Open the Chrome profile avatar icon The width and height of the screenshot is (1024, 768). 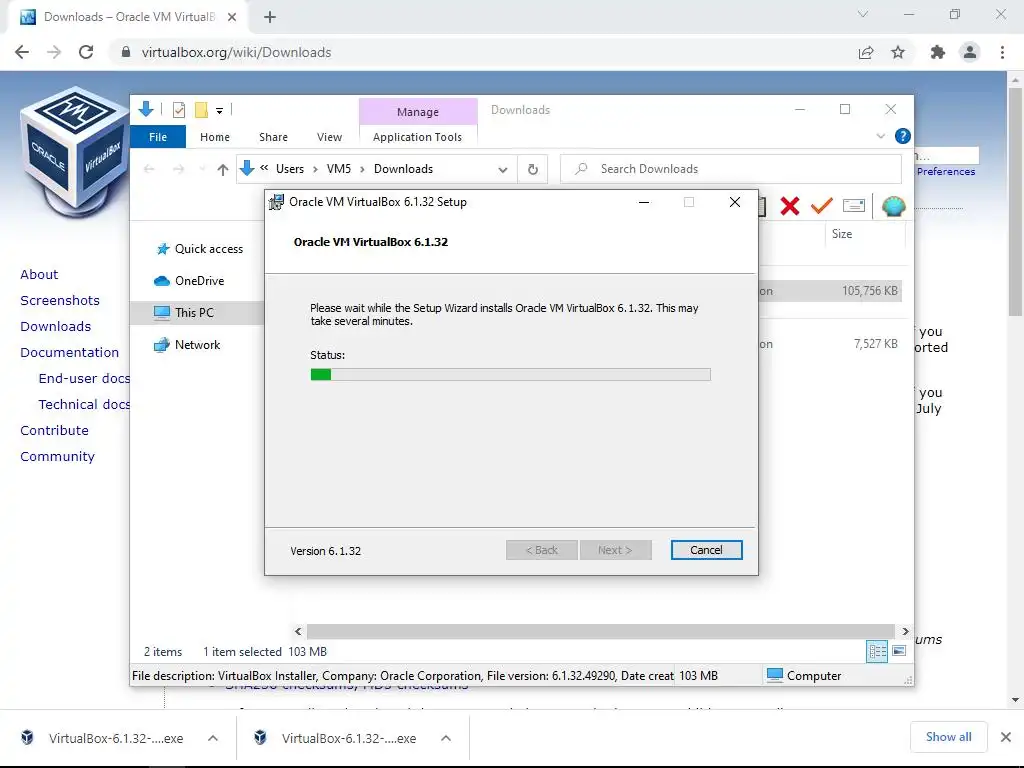click(970, 52)
